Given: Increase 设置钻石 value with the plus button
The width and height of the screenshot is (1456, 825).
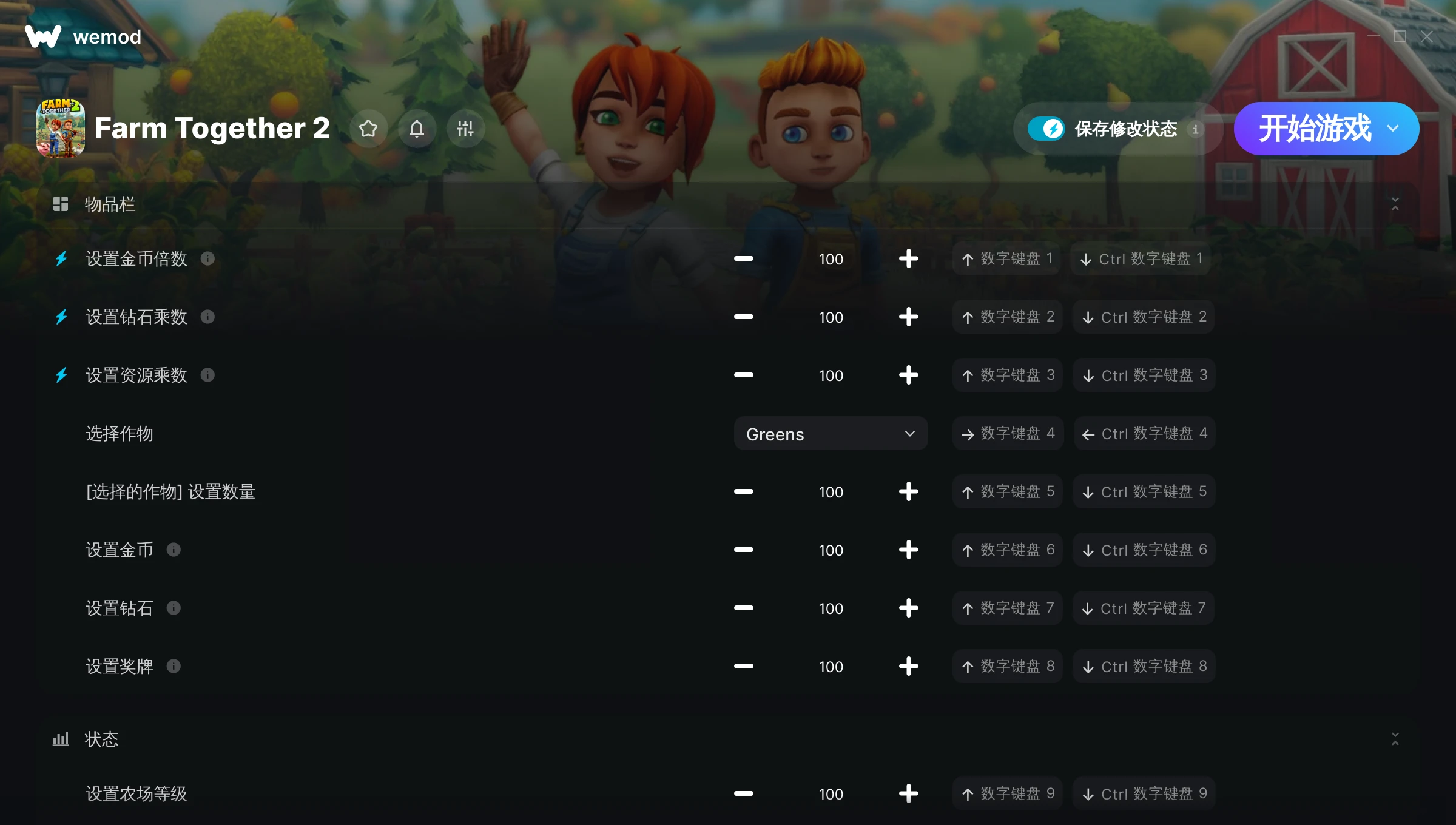Looking at the screenshot, I should tap(908, 608).
